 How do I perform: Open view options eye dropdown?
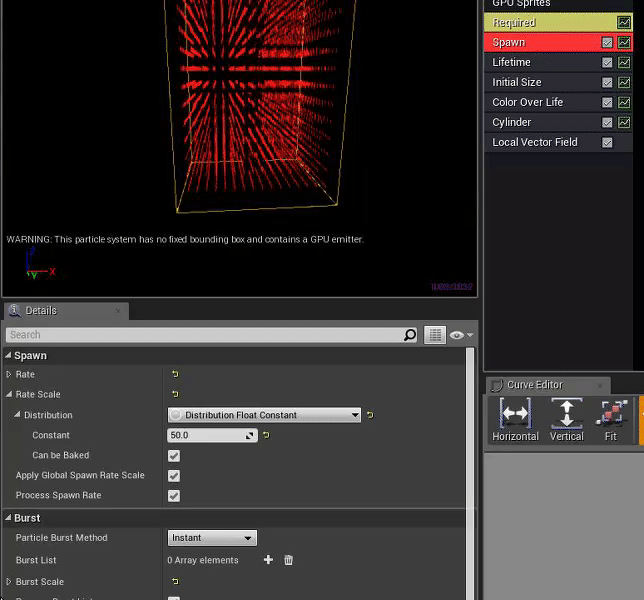[461, 335]
